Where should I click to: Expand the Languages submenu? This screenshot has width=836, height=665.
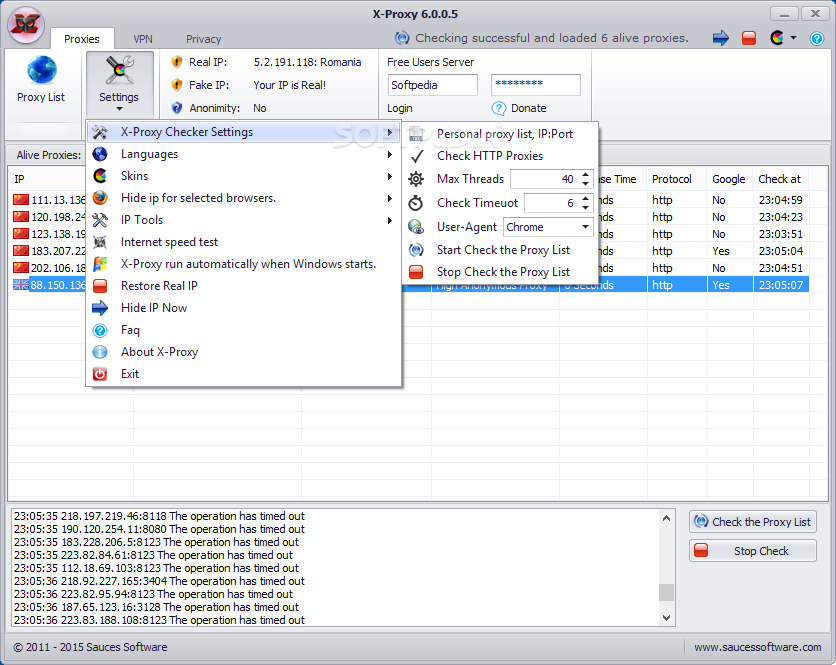pos(390,154)
